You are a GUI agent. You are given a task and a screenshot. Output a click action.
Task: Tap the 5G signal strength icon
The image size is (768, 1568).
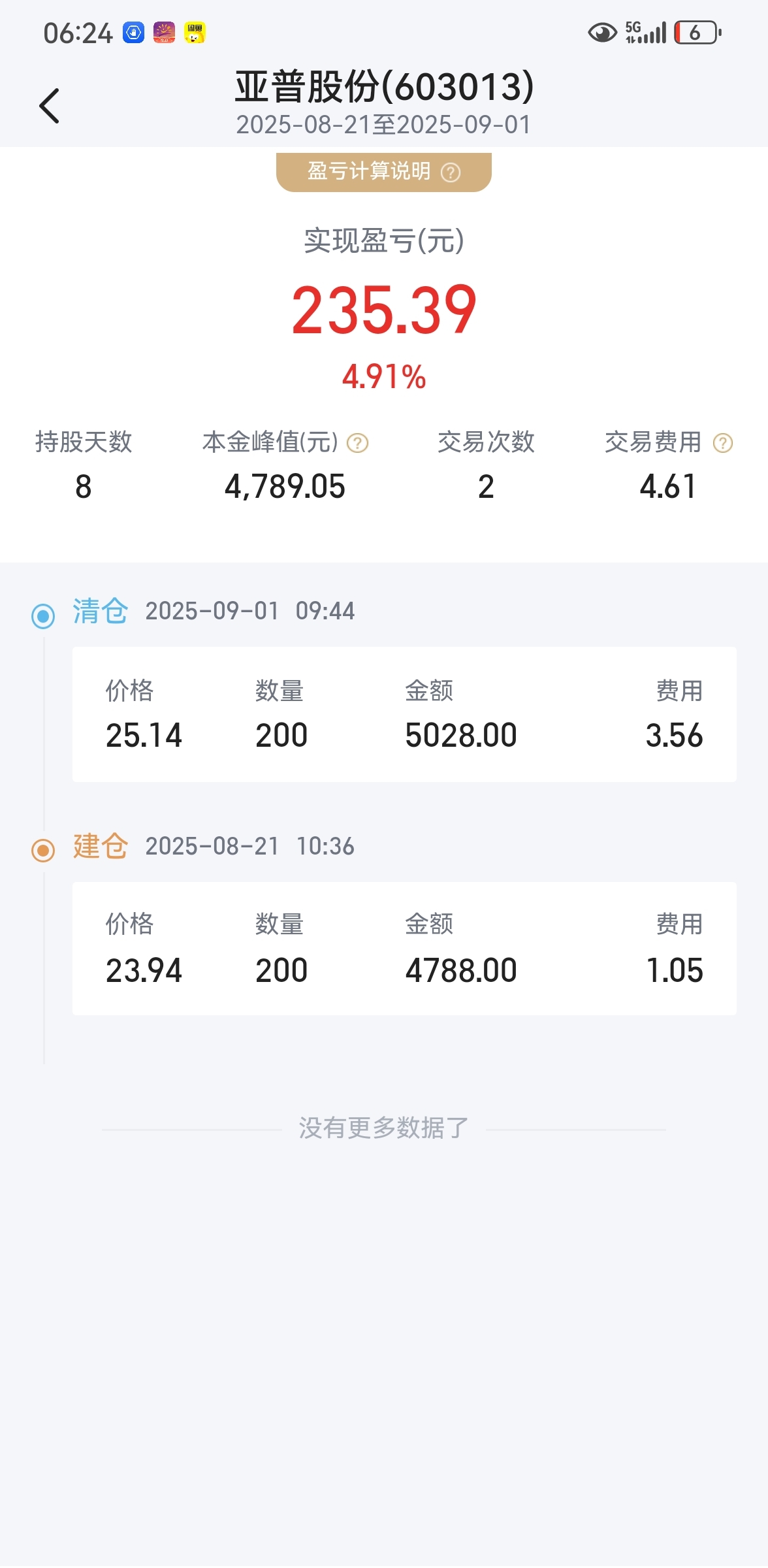[646, 32]
